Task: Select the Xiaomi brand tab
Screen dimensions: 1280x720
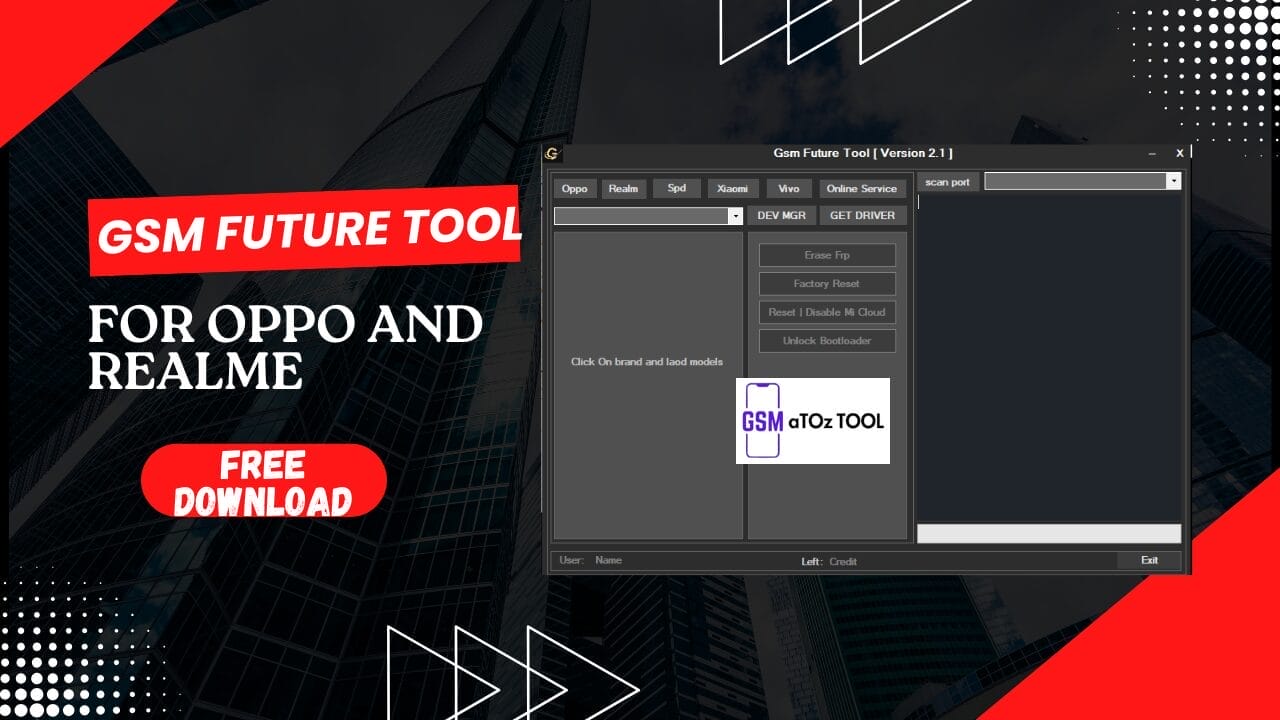Action: [732, 188]
